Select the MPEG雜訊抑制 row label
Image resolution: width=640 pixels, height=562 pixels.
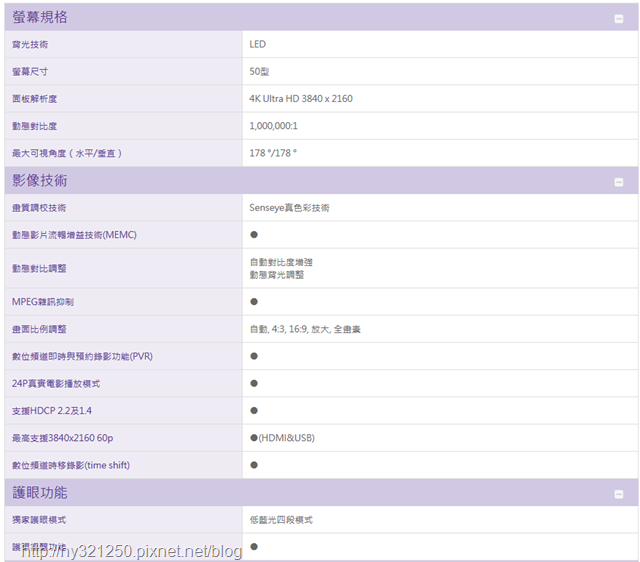[43, 302]
